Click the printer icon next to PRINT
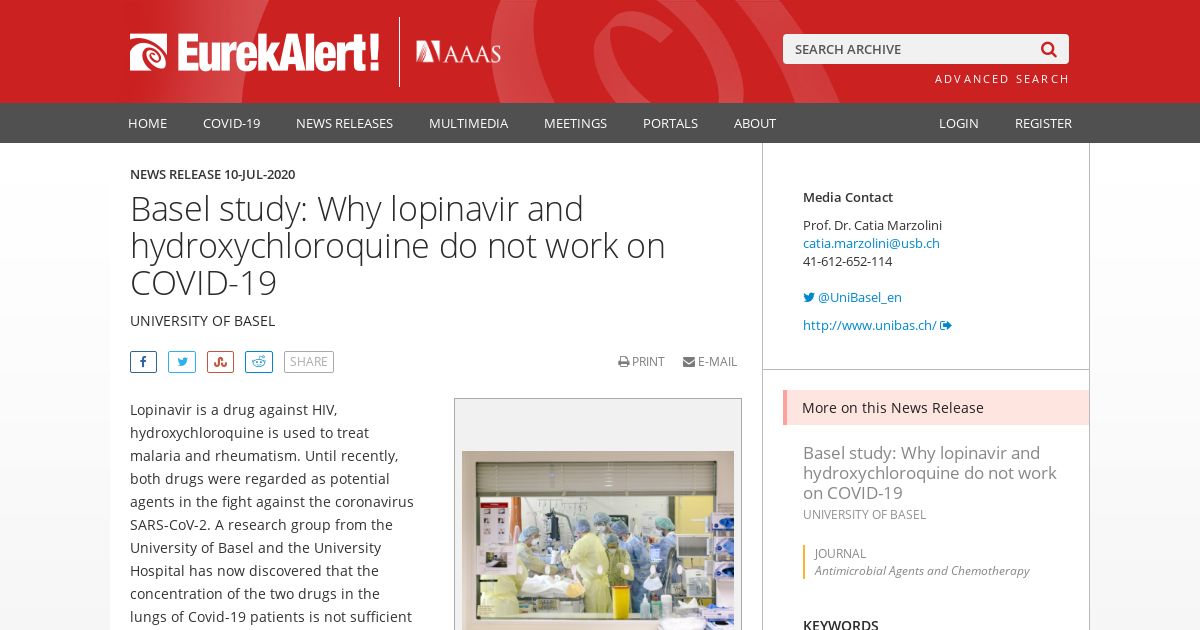This screenshot has width=1200, height=630. pyautogui.click(x=624, y=362)
